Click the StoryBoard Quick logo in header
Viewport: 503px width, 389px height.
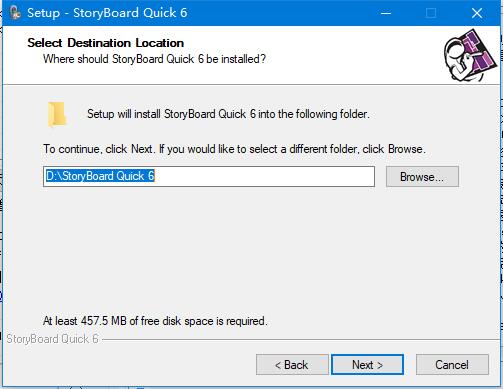pyautogui.click(x=470, y=55)
